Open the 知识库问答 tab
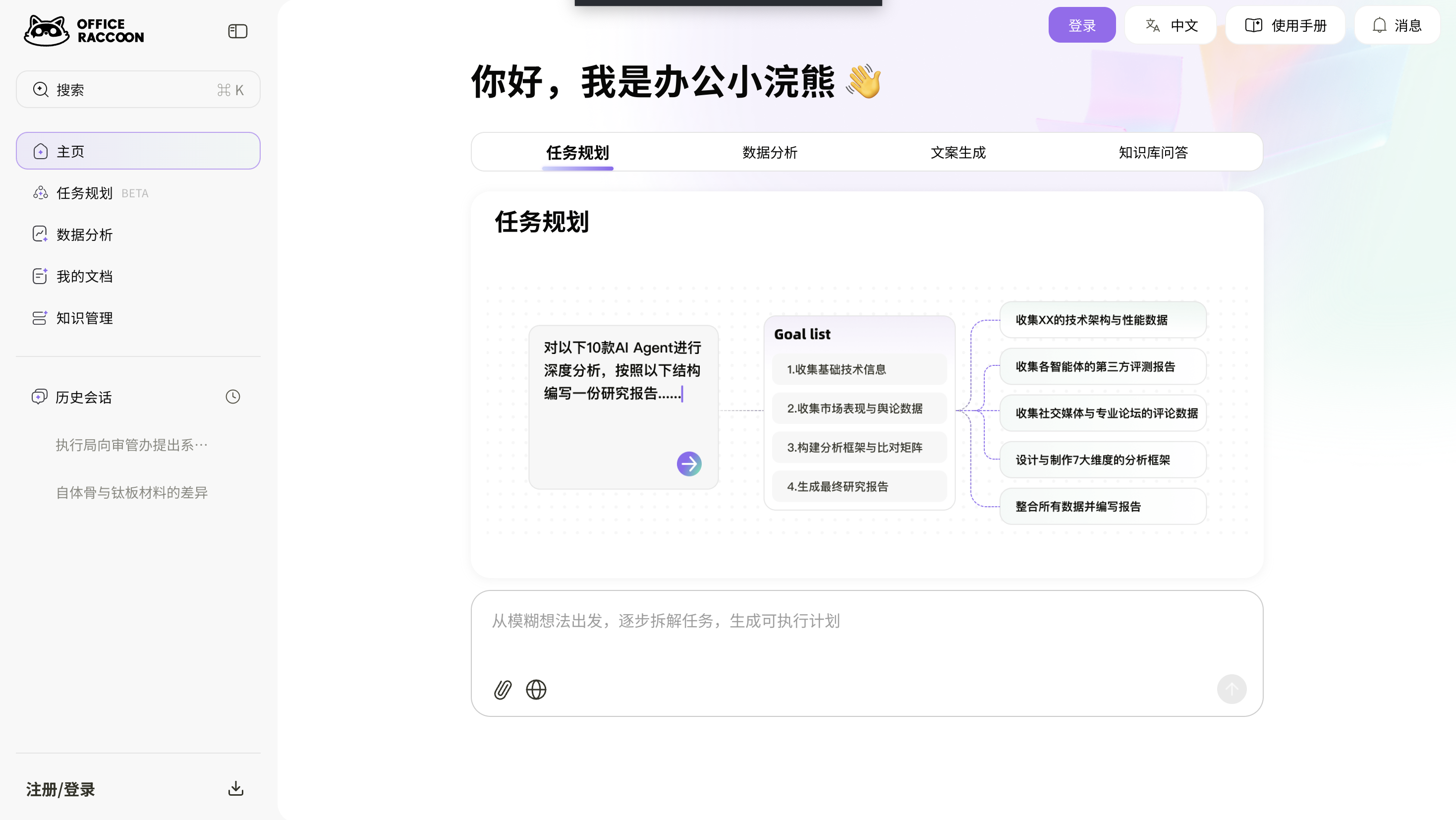1456x820 pixels. click(1153, 153)
